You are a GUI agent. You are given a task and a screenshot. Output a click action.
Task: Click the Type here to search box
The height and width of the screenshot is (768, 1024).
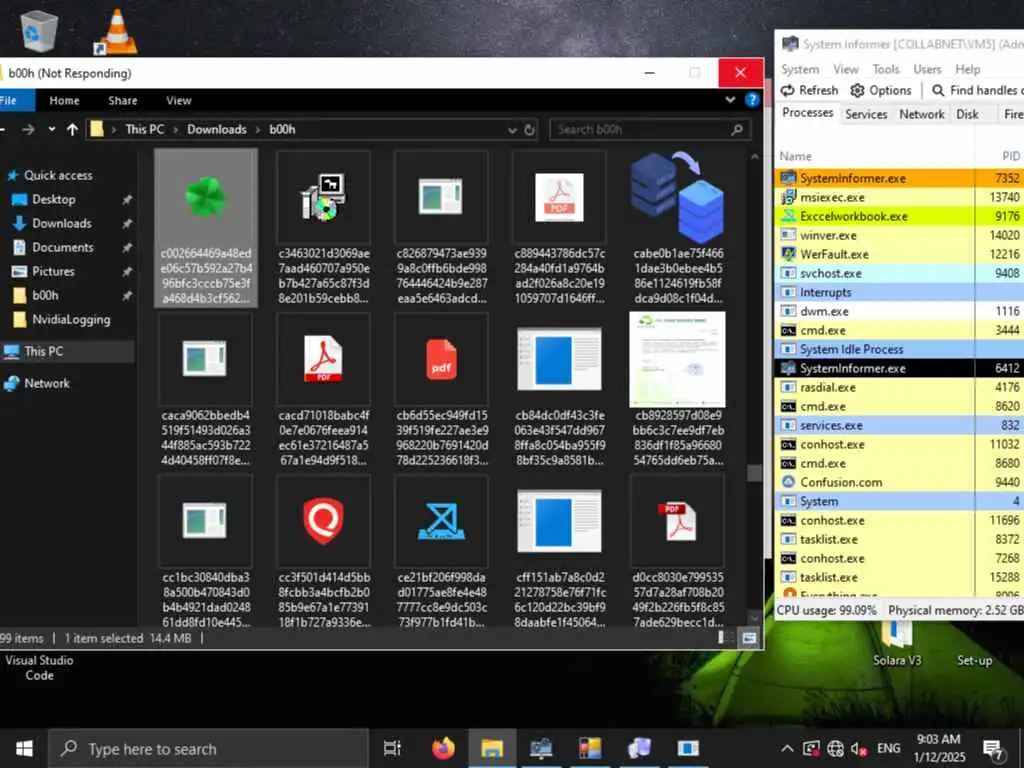pos(209,748)
